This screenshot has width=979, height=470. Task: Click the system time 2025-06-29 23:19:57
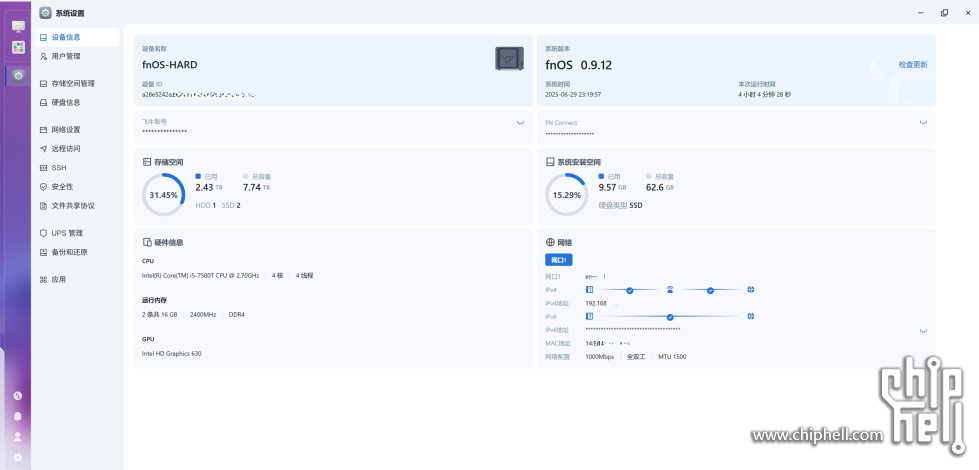point(573,95)
